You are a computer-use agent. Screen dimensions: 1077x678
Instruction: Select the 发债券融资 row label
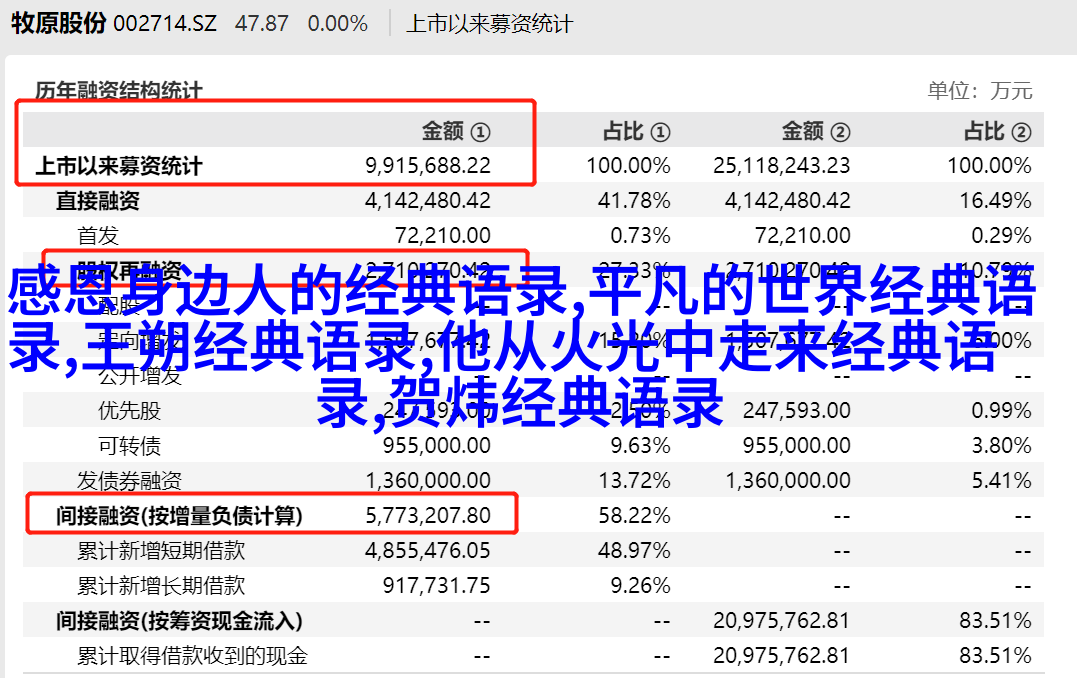pos(129,481)
